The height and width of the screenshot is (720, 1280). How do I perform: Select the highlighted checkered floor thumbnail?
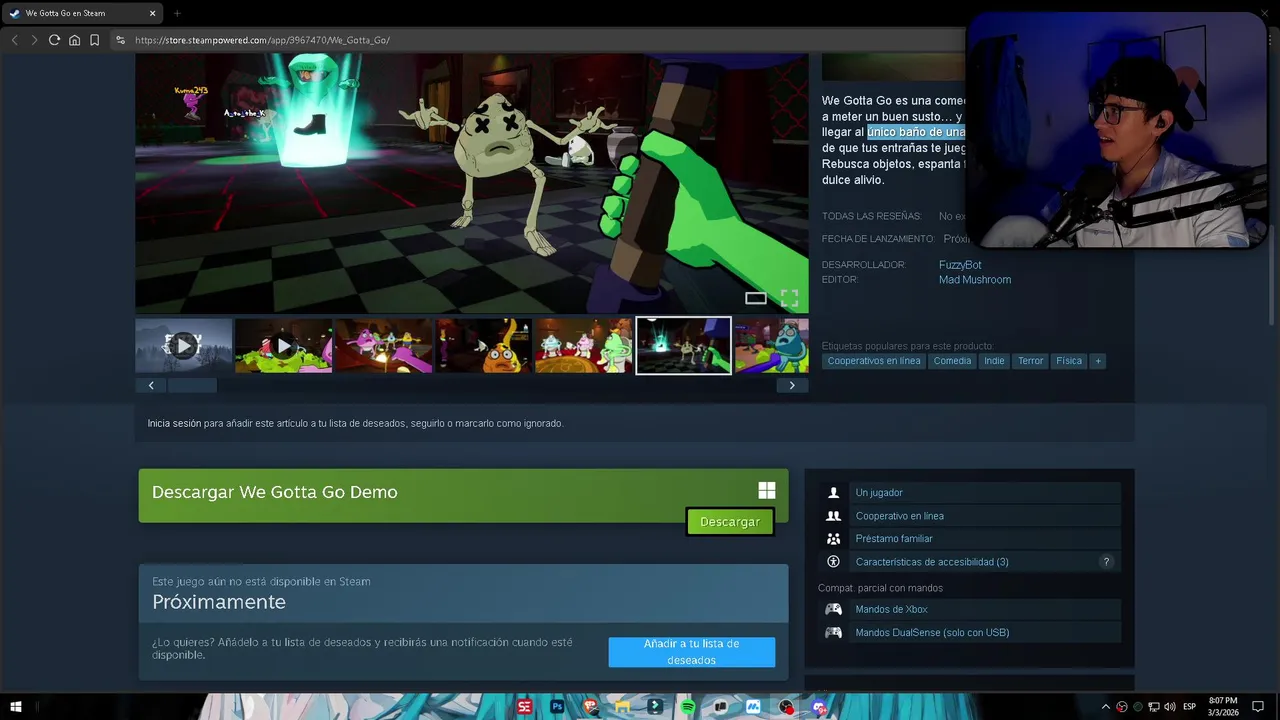coord(684,346)
